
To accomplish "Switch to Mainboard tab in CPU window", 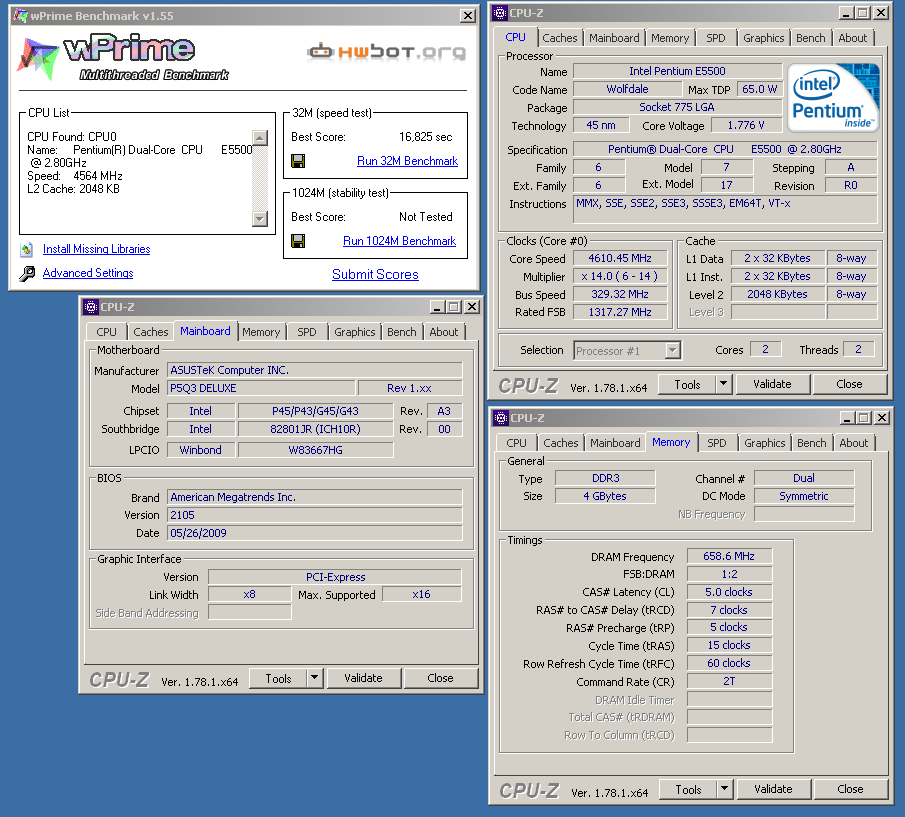I will [614, 38].
